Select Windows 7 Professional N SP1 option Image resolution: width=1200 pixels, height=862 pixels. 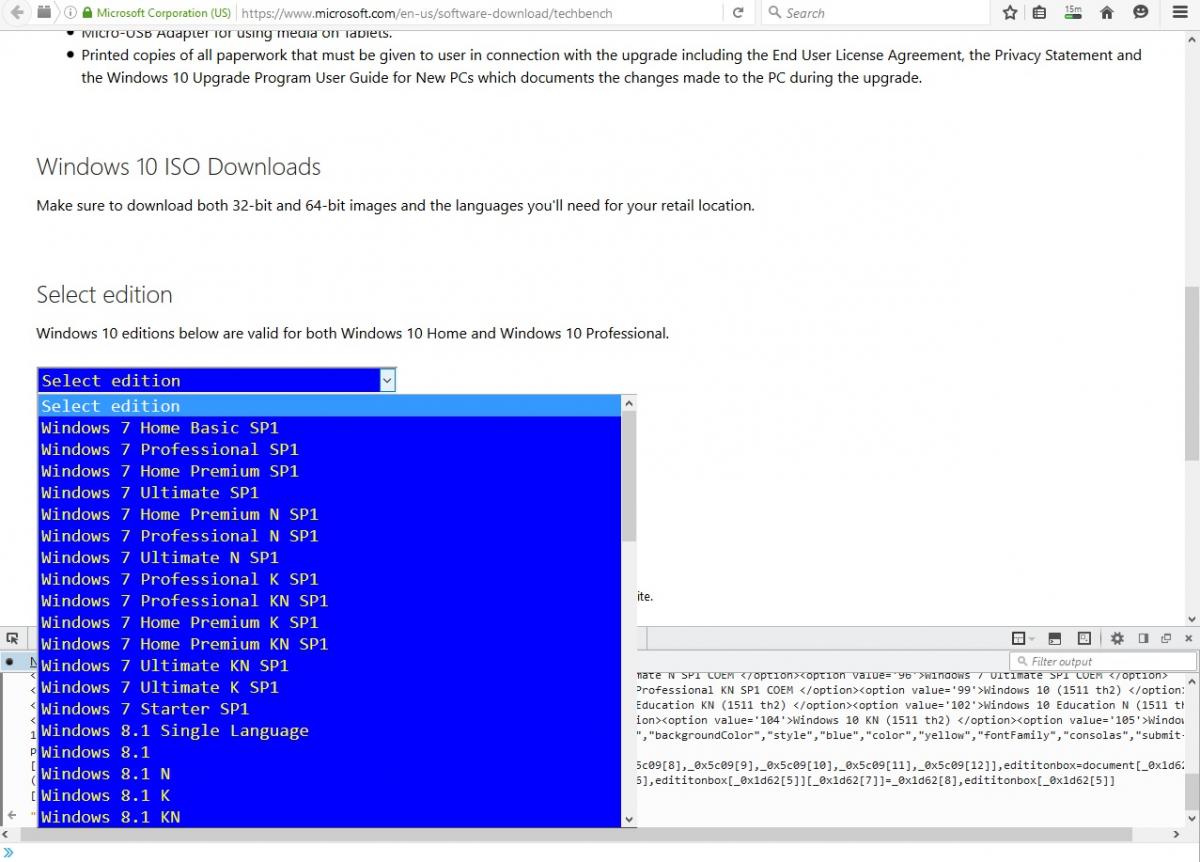click(x=329, y=536)
